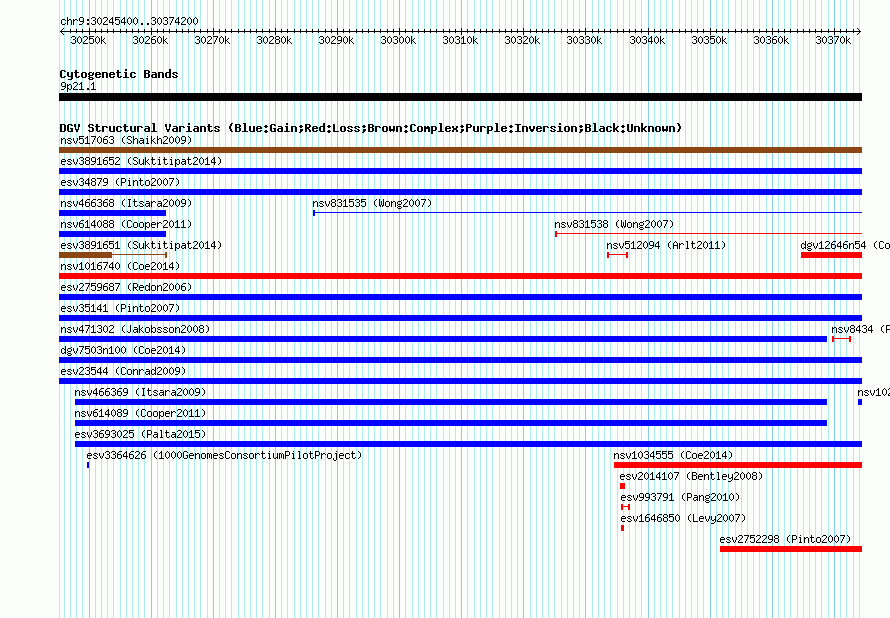This screenshot has width=890, height=618.
Task: Click the red nsv1016740 (Coe2014) loss bar
Action: 460,276
